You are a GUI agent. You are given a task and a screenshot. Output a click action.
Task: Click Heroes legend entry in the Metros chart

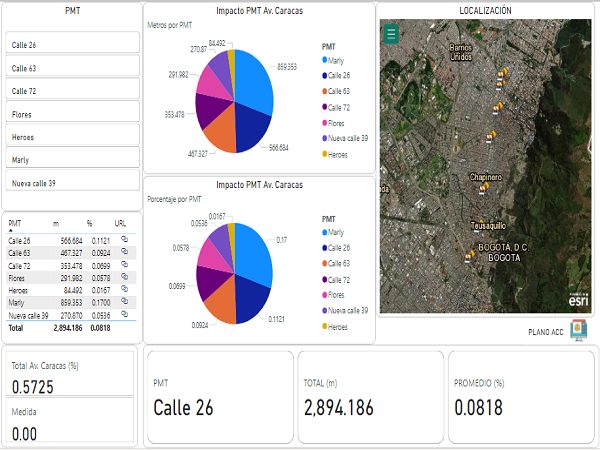coord(335,155)
